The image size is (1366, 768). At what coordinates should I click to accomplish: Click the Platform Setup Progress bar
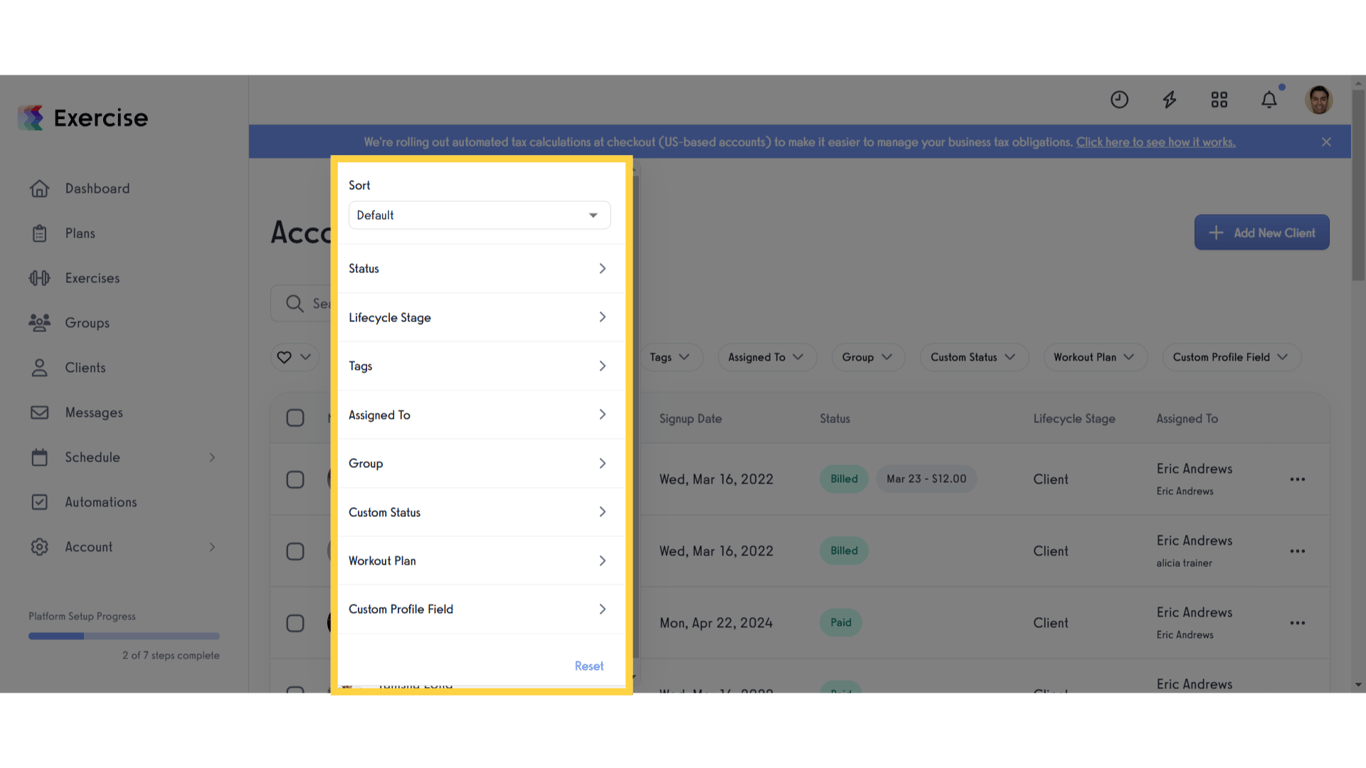point(122,635)
